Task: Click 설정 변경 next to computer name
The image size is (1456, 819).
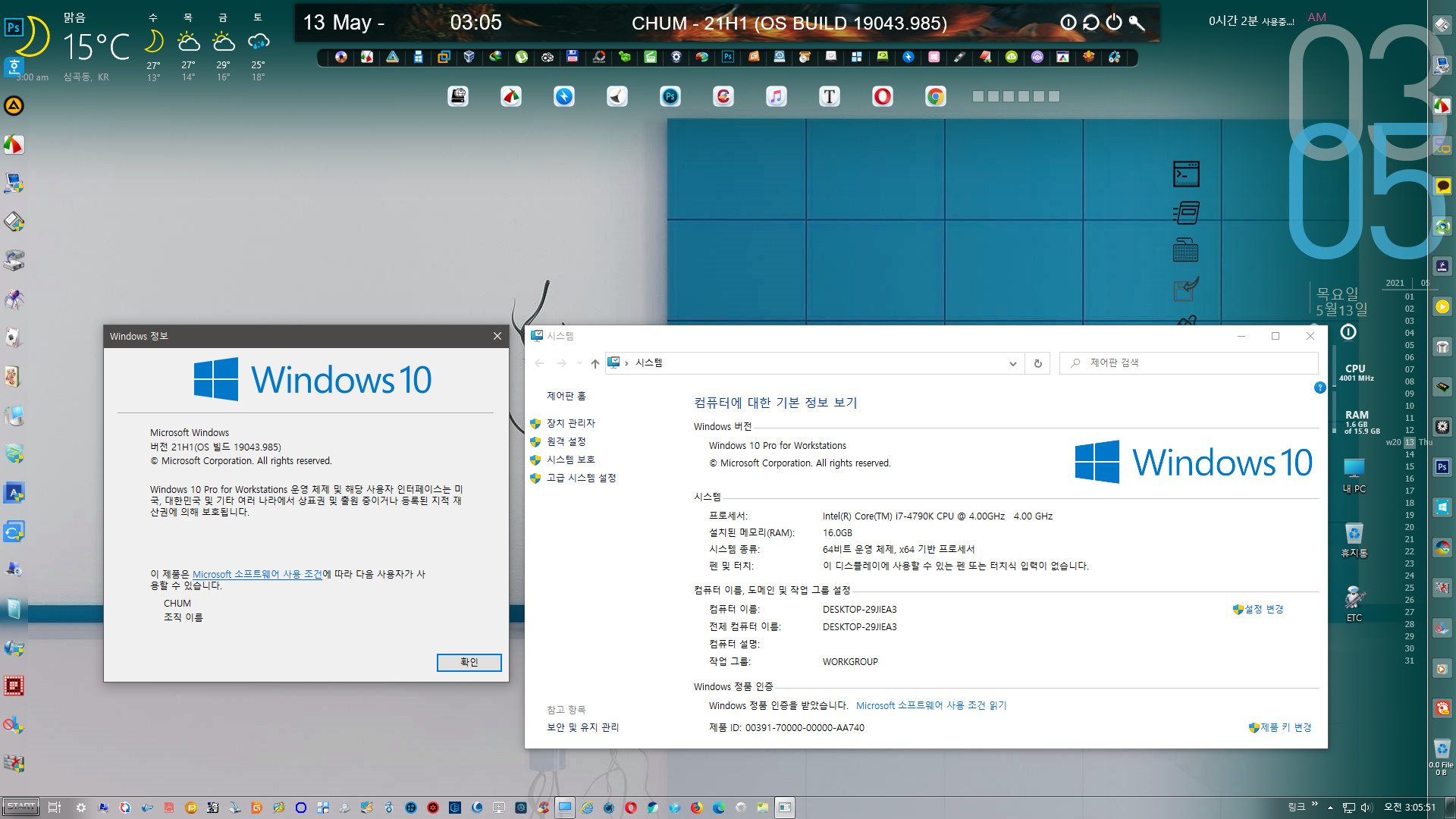Action: 1263,609
